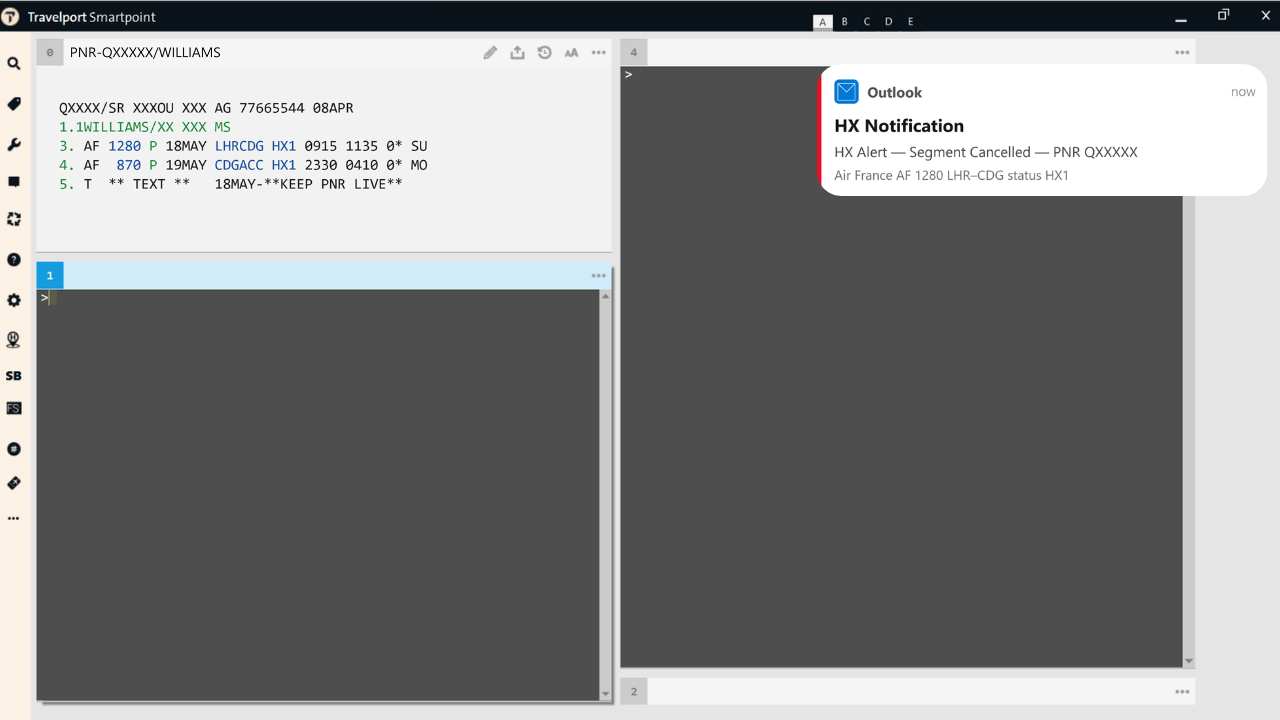
Task: Click the circular arrows refresh icon
Action: [14, 219]
